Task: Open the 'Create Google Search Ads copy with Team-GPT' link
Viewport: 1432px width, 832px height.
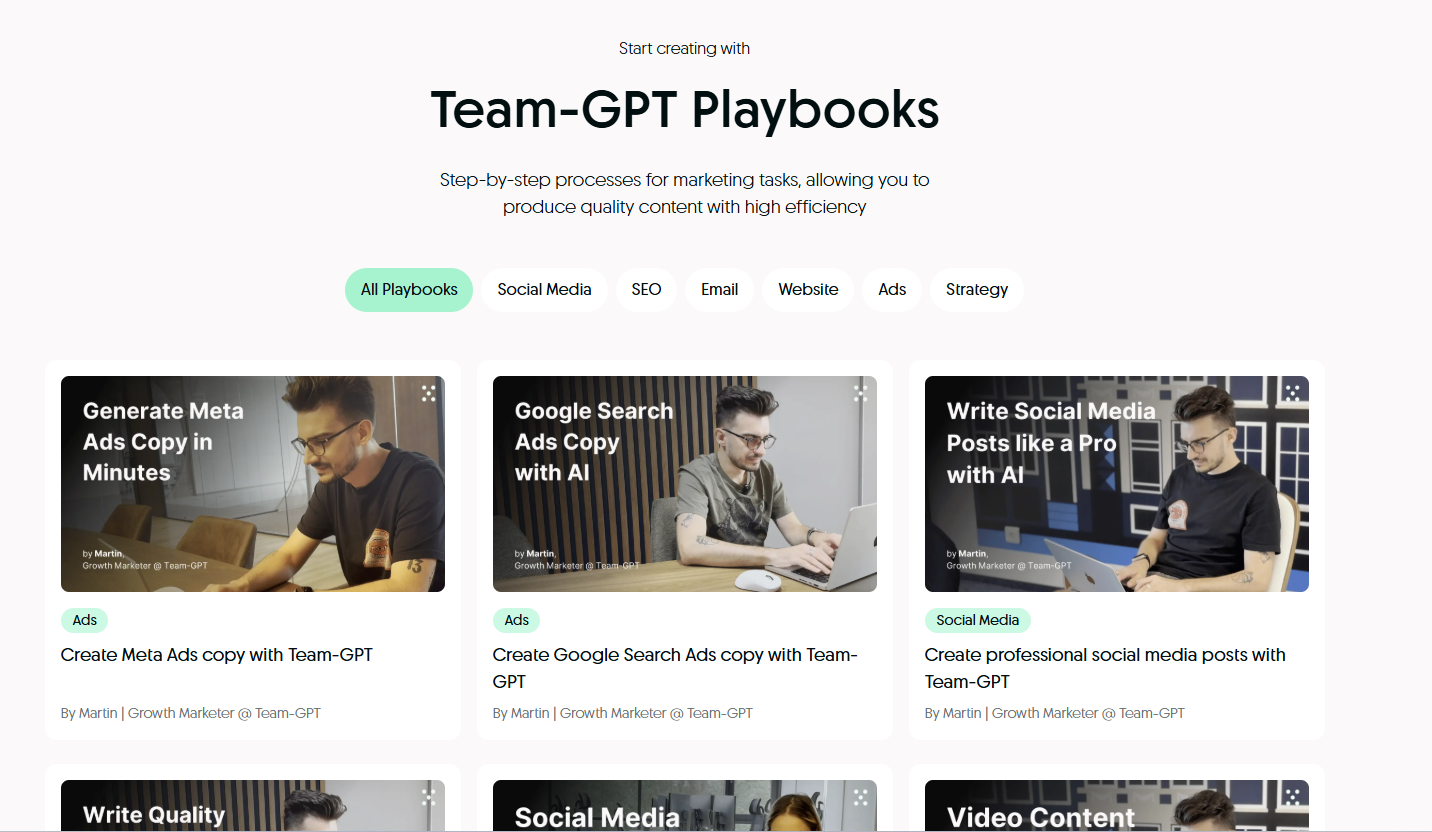Action: [675, 668]
